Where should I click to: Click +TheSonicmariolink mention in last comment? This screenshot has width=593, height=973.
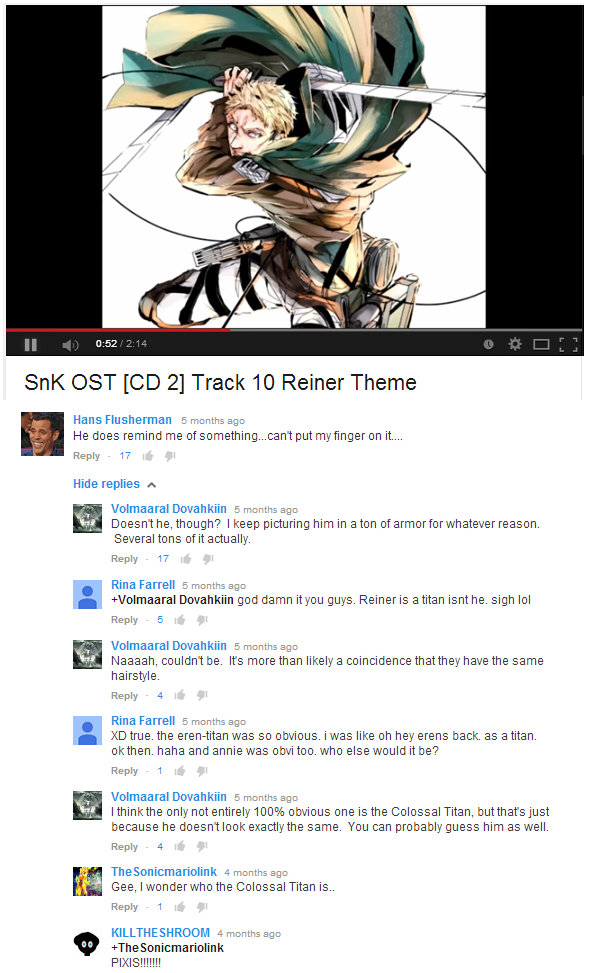click(x=167, y=948)
